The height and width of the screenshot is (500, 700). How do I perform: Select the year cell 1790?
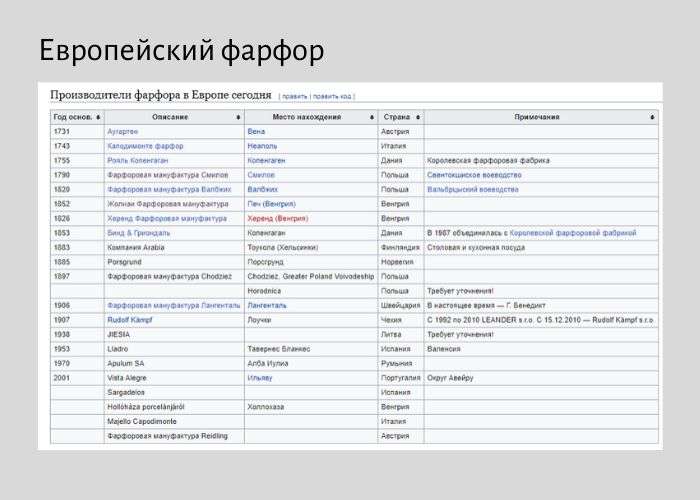click(77, 175)
